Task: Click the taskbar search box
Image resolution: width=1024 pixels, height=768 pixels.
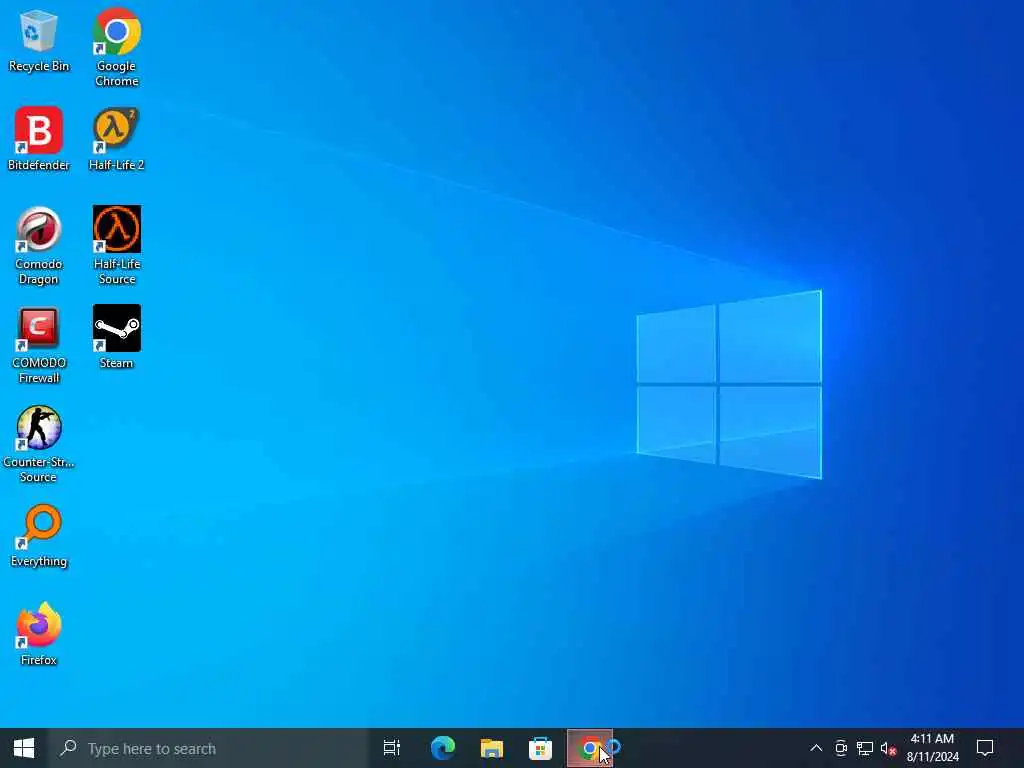Action: click(208, 748)
